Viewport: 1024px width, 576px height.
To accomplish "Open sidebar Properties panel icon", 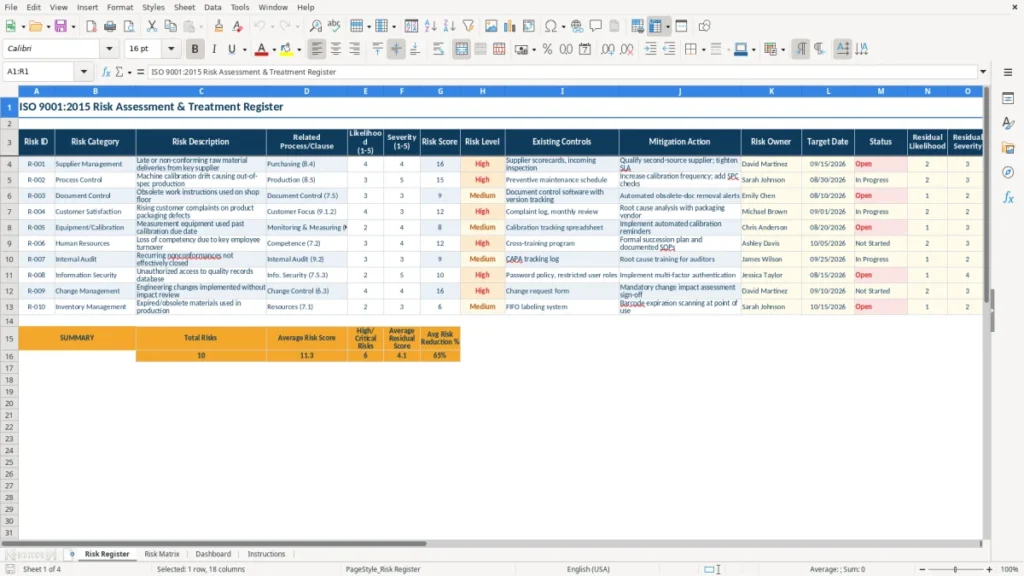I will (1008, 98).
